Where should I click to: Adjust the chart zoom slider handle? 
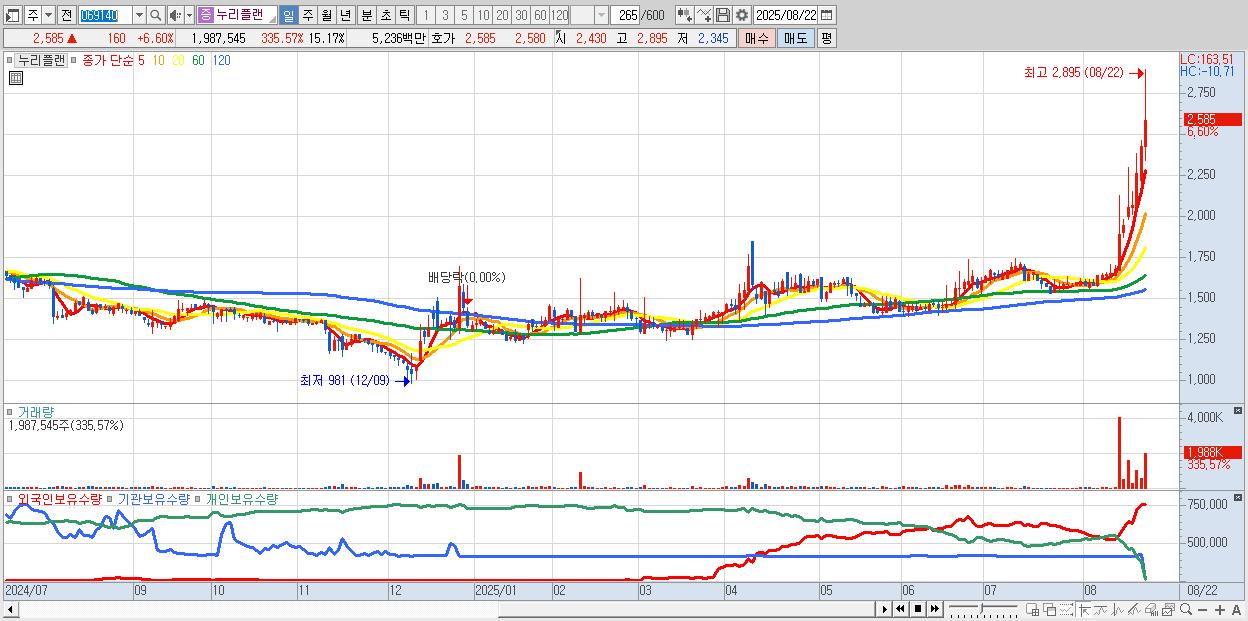(982, 609)
